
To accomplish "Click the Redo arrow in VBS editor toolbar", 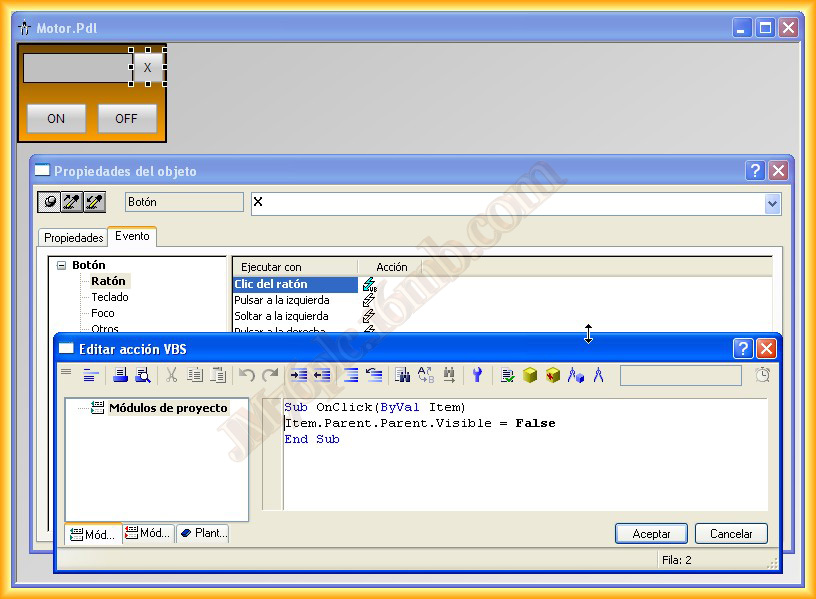I will pyautogui.click(x=270, y=375).
